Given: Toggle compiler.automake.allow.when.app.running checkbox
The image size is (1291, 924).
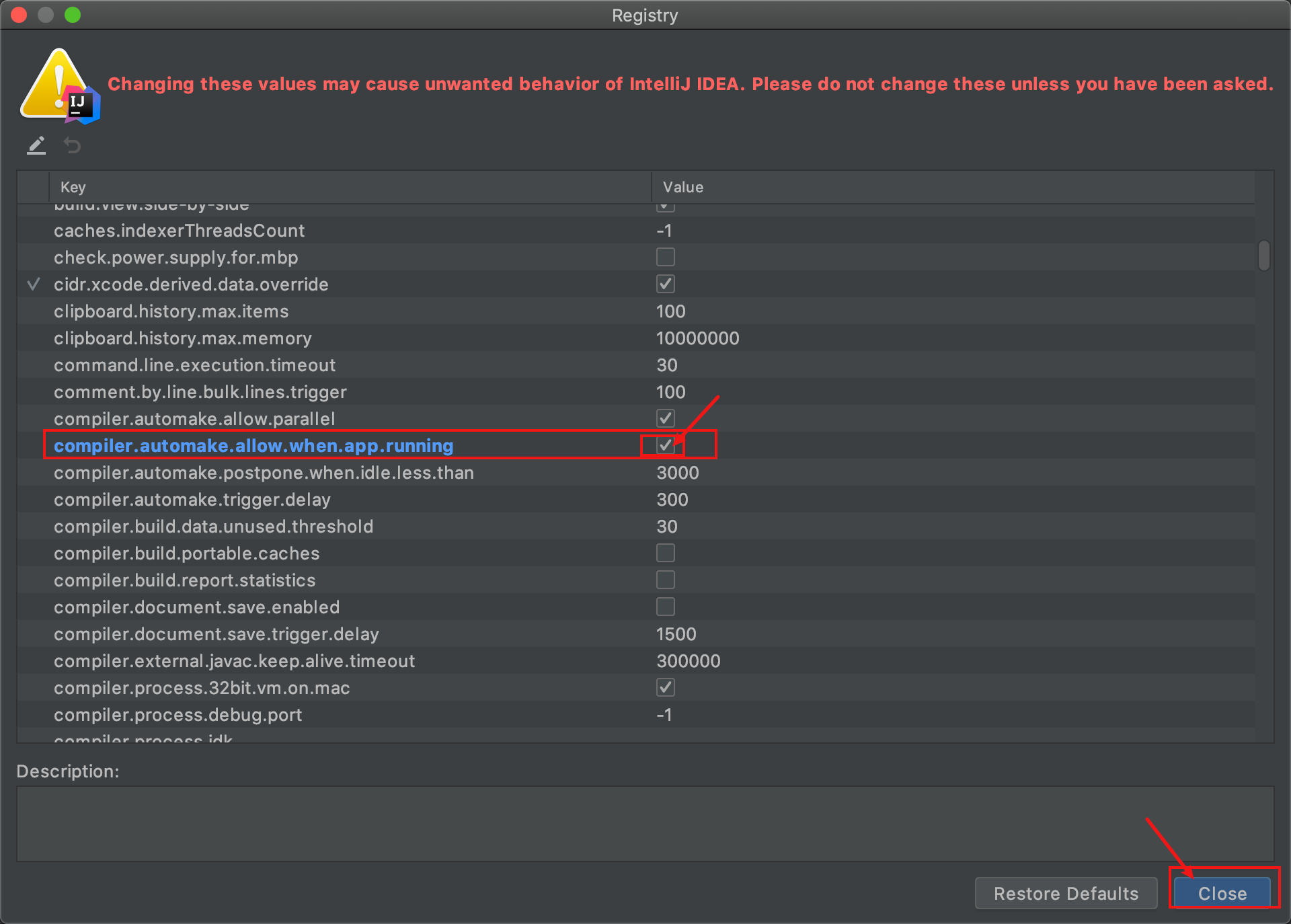Looking at the screenshot, I should coord(665,445).
